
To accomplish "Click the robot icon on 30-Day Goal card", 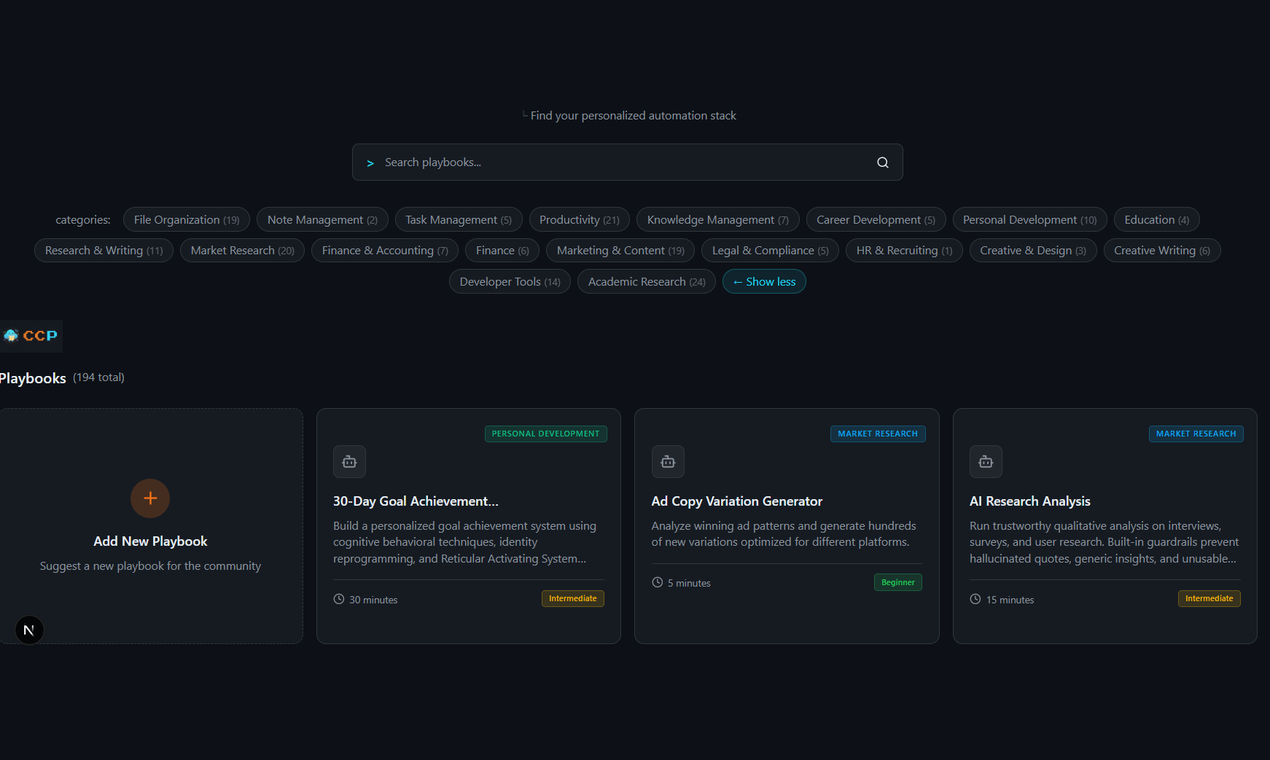I will point(349,461).
